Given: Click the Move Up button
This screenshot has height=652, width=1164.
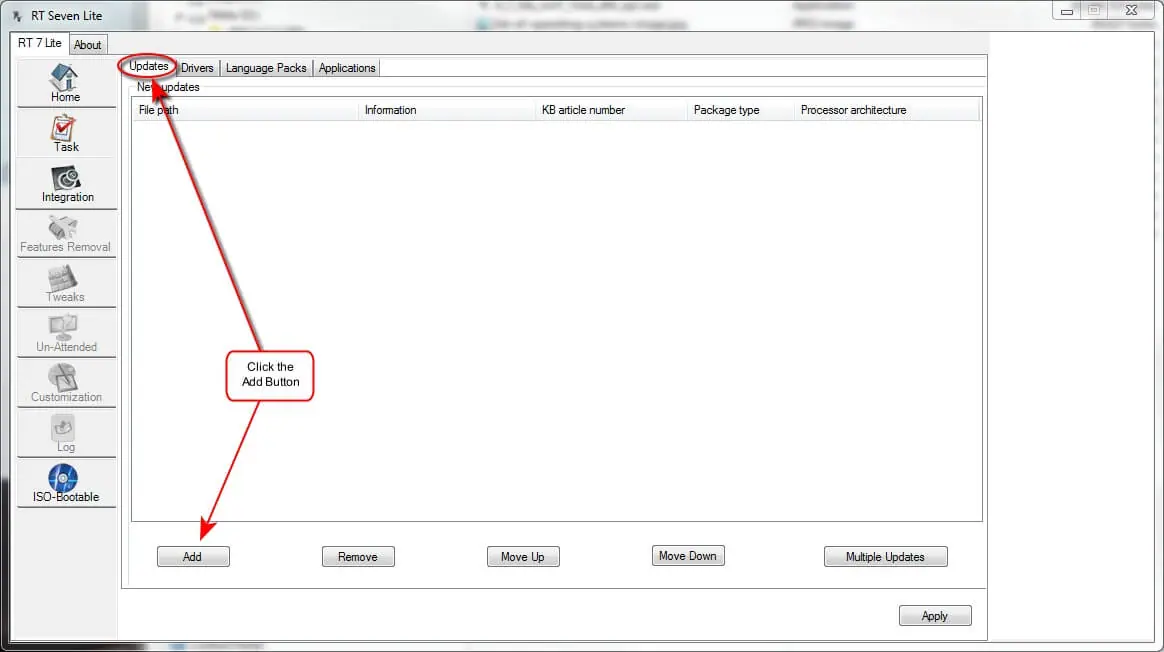Looking at the screenshot, I should [x=523, y=556].
